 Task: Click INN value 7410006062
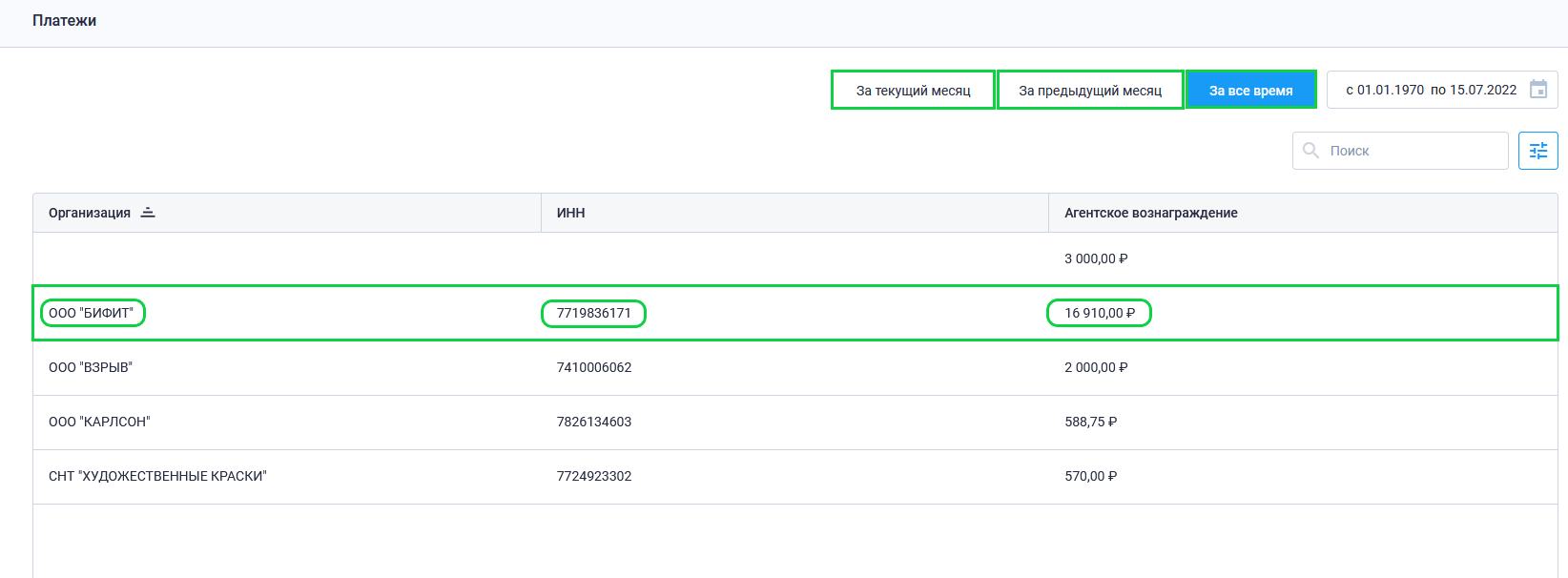pyautogui.click(x=594, y=367)
